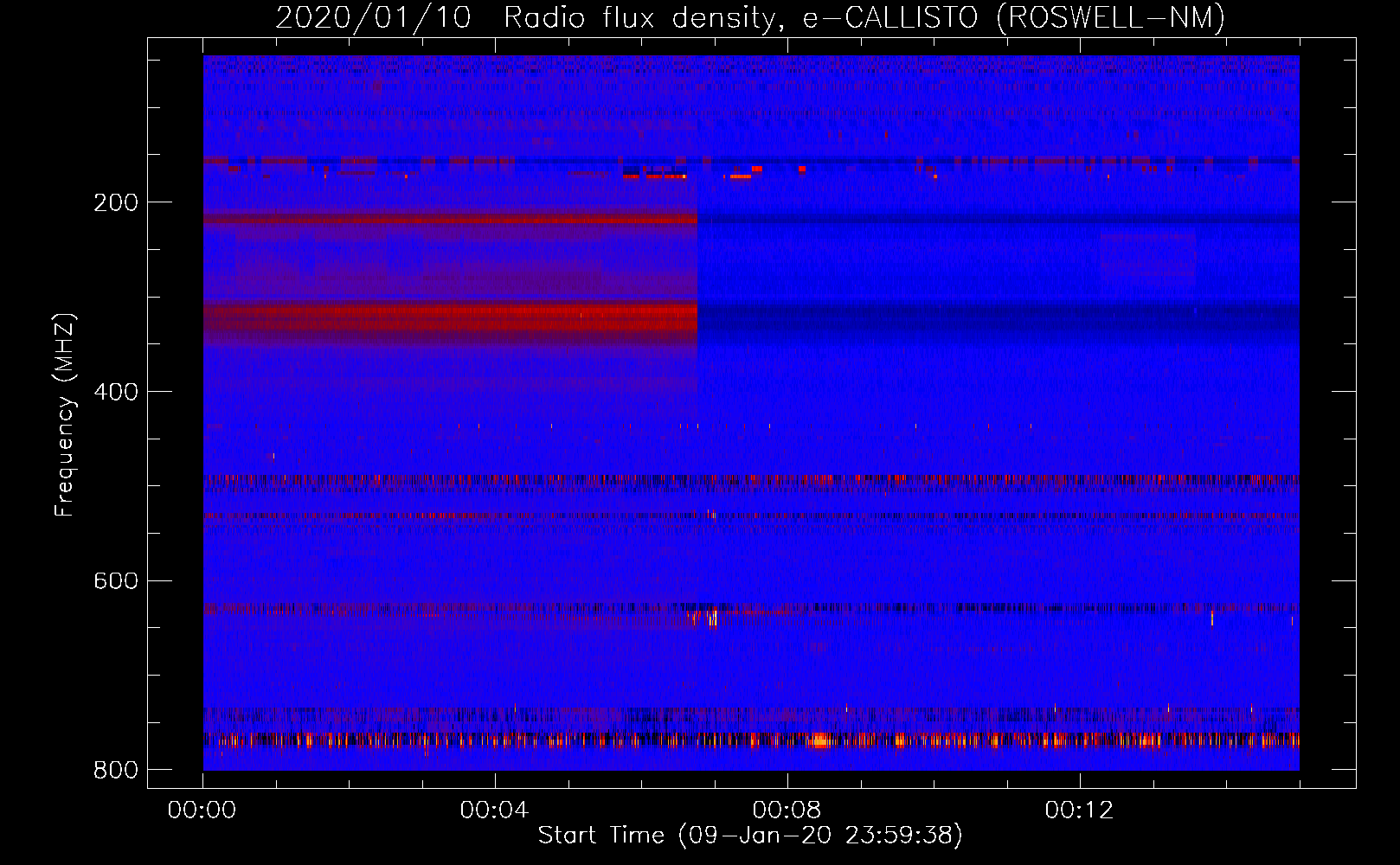This screenshot has width=1400, height=865.
Task: Click the bright yellow burst near 00:08 at 770 MHz
Action: click(x=820, y=740)
